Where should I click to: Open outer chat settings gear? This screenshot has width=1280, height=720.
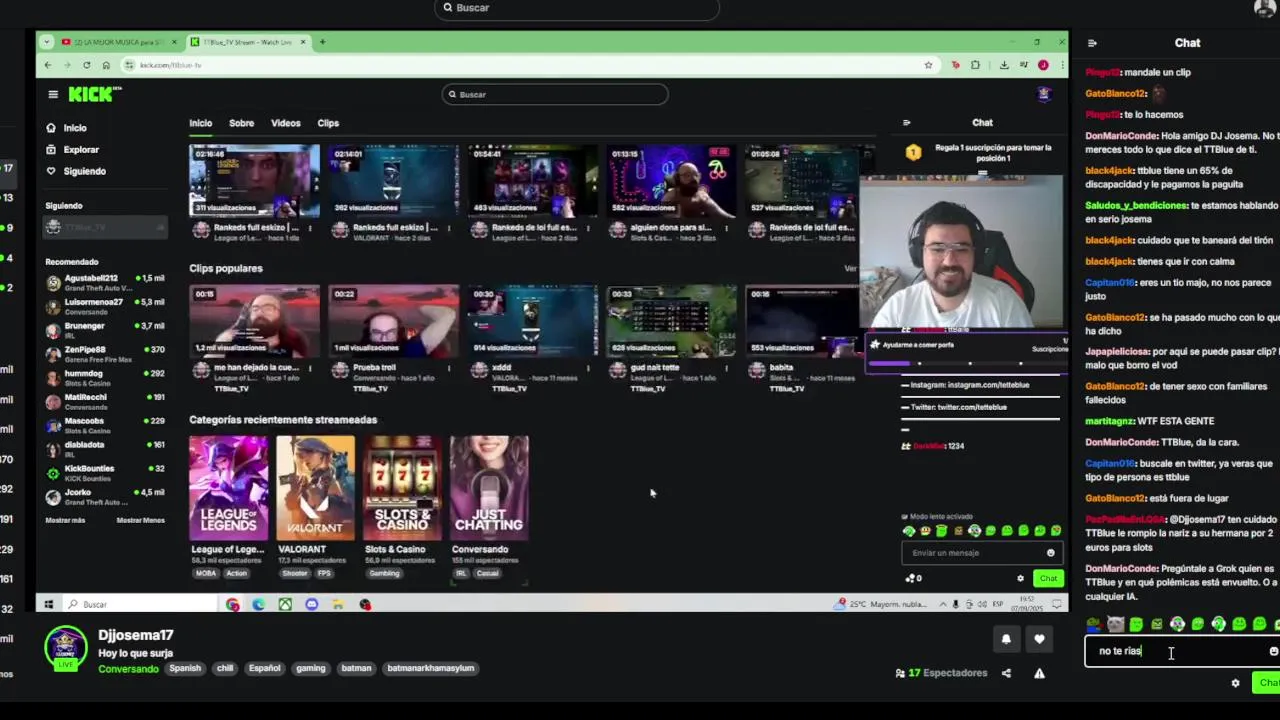(1235, 683)
